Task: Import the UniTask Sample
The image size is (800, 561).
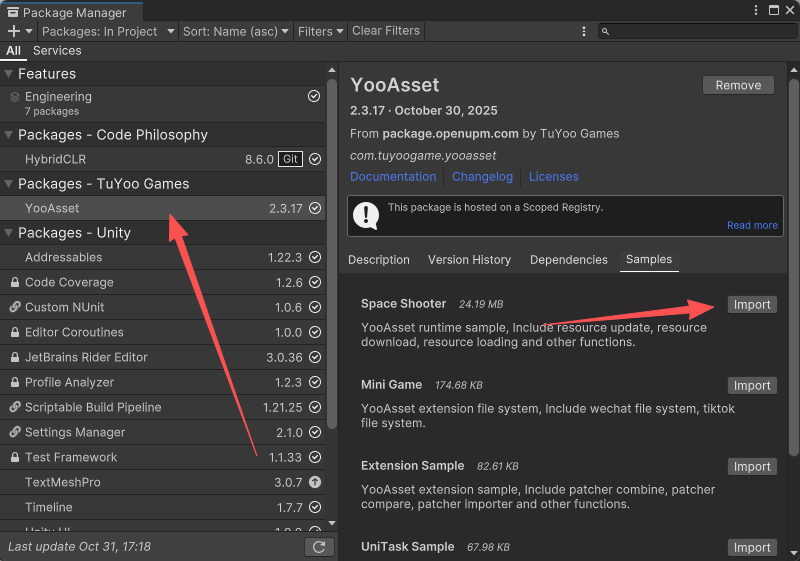Action: pos(752,548)
